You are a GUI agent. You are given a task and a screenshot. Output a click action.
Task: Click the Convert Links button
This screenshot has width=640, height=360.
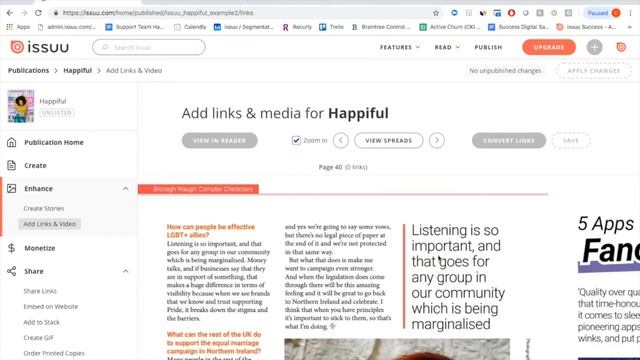[x=509, y=140]
